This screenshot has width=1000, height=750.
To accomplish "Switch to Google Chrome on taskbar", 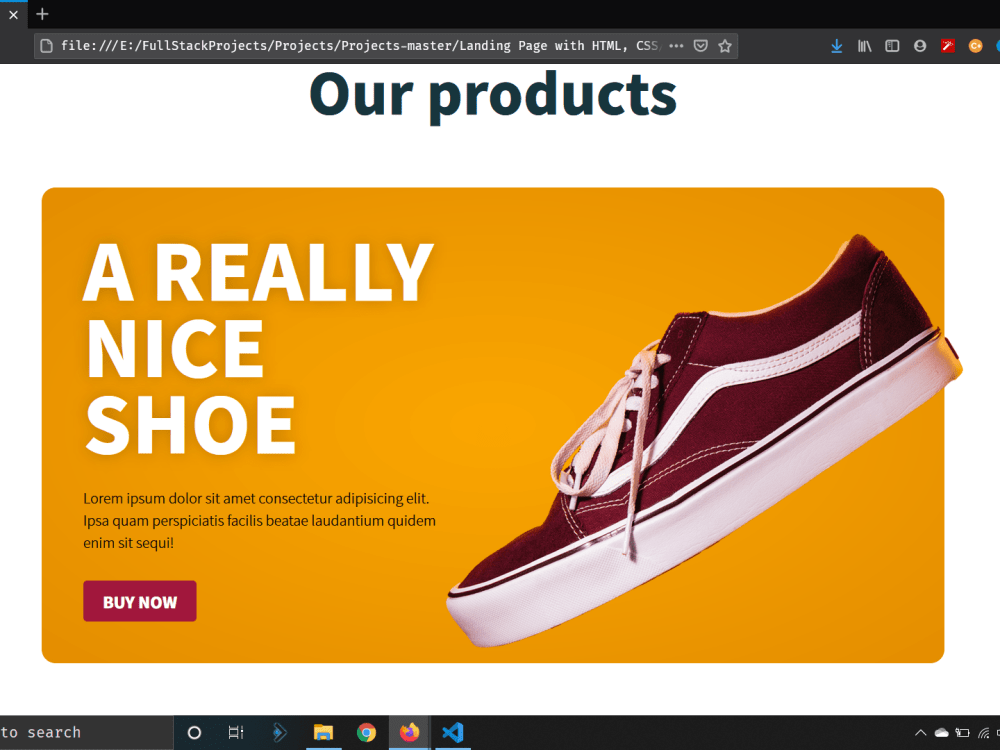I will 366,732.
